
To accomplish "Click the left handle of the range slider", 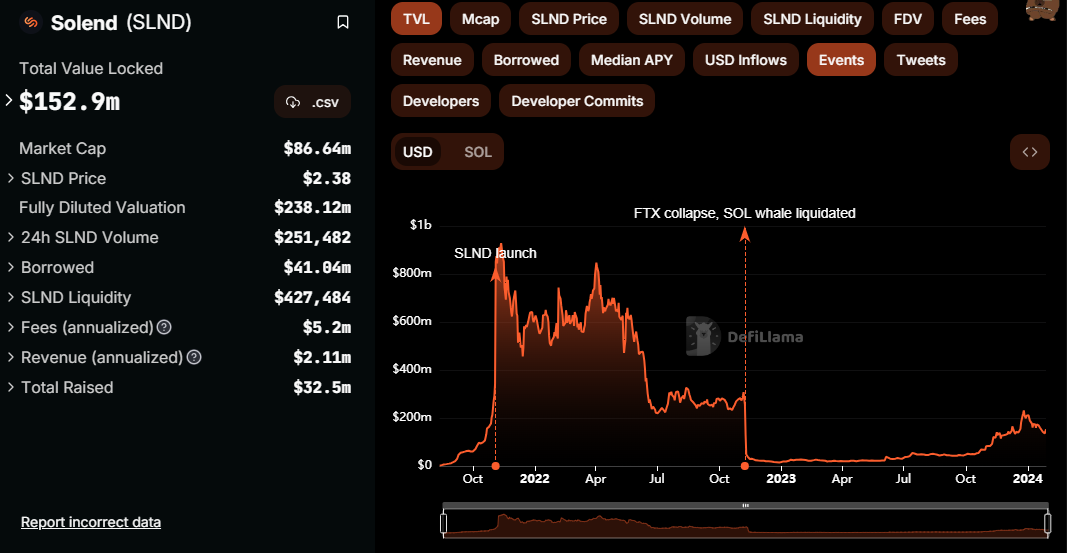I will [x=444, y=523].
